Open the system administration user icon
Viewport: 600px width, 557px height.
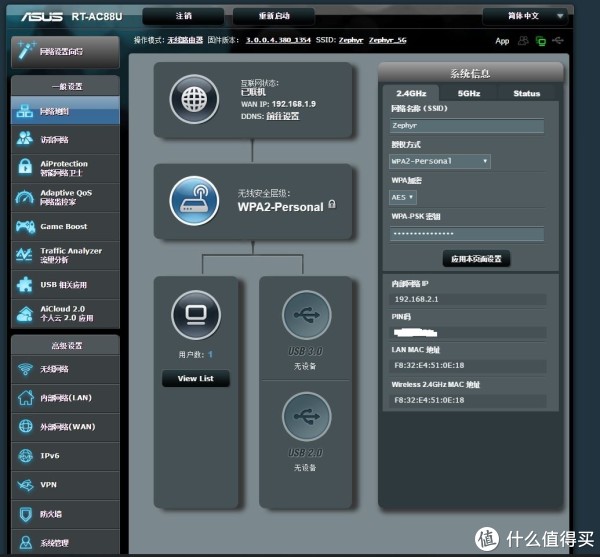(26, 542)
